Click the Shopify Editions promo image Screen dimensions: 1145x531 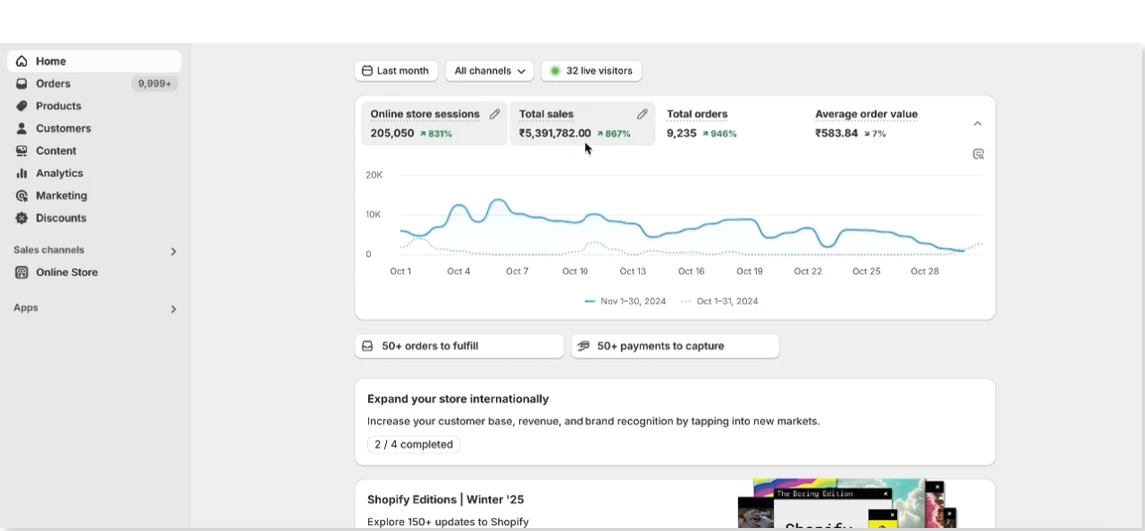tap(847, 504)
